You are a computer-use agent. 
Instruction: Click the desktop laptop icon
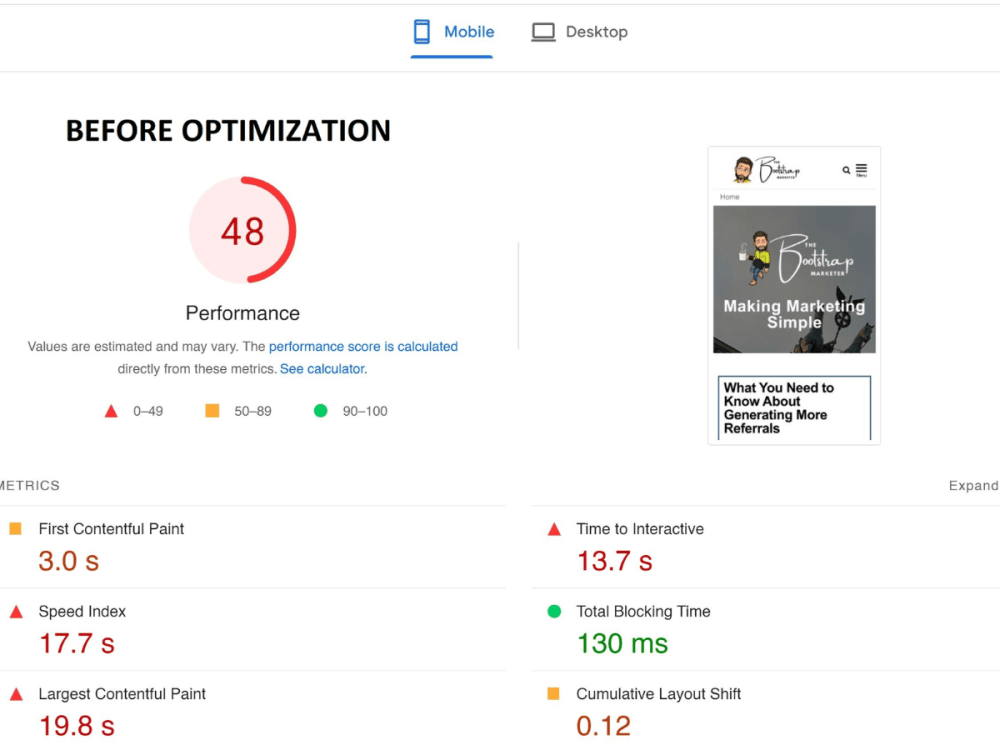coord(543,33)
